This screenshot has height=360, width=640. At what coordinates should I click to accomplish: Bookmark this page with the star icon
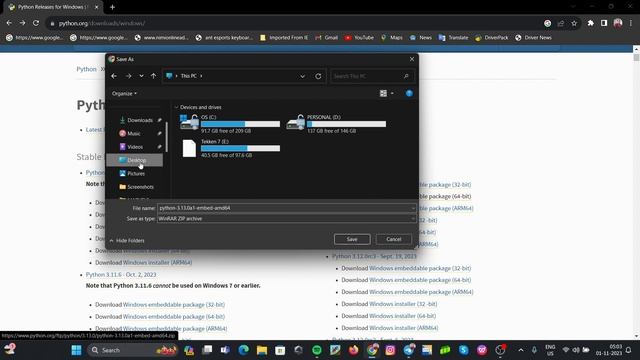574,23
